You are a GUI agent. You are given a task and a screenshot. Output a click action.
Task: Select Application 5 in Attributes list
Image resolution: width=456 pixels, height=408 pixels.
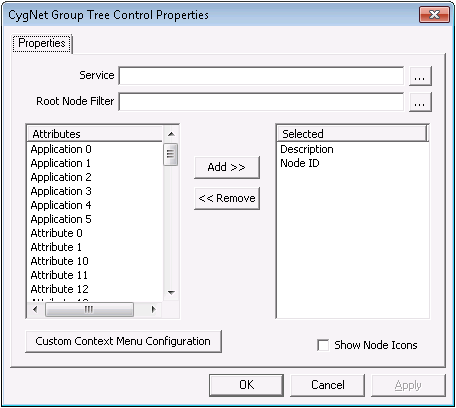pos(61,219)
